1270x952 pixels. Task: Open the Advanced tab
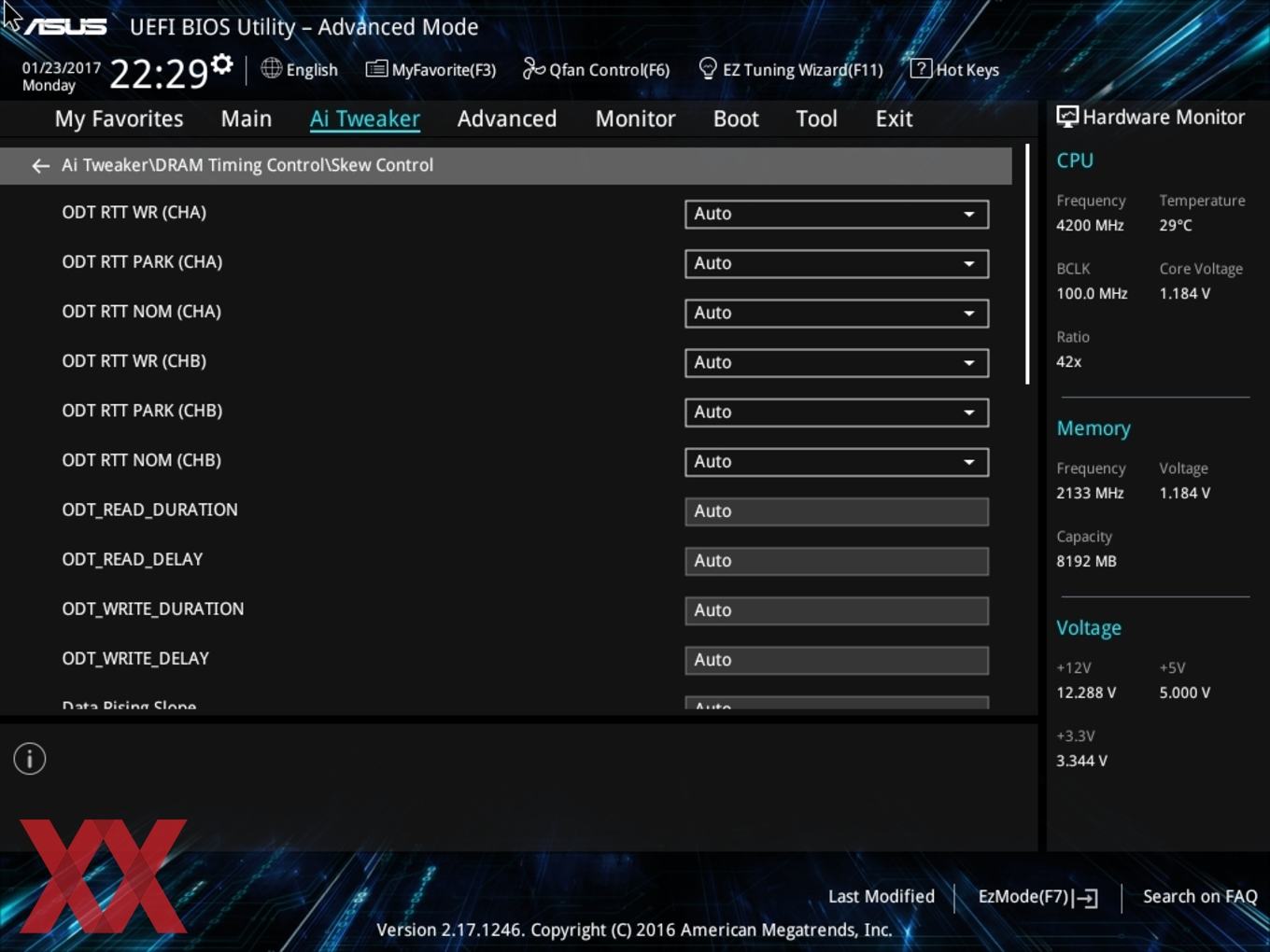(507, 119)
